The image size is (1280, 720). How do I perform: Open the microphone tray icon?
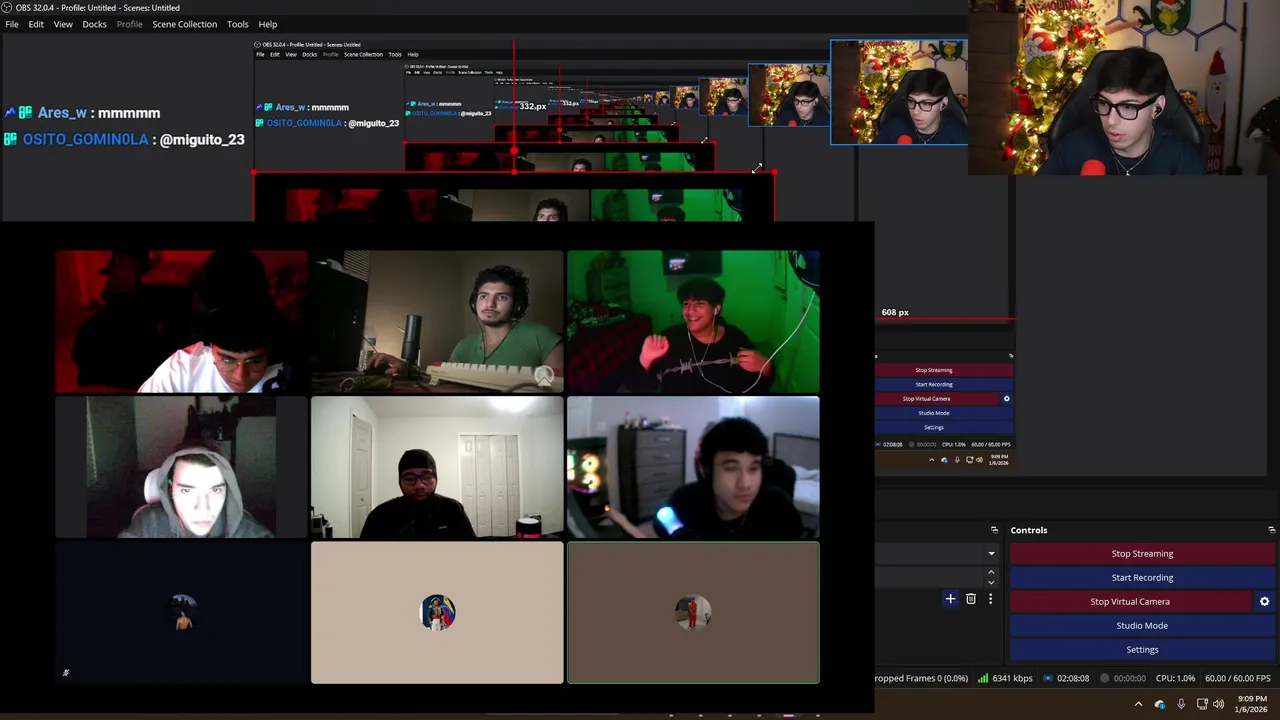click(1181, 704)
